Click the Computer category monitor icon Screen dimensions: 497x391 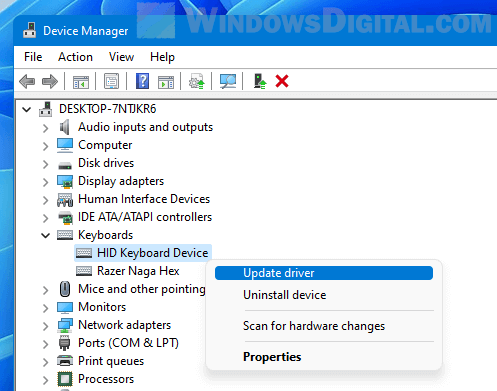pyautogui.click(x=65, y=145)
